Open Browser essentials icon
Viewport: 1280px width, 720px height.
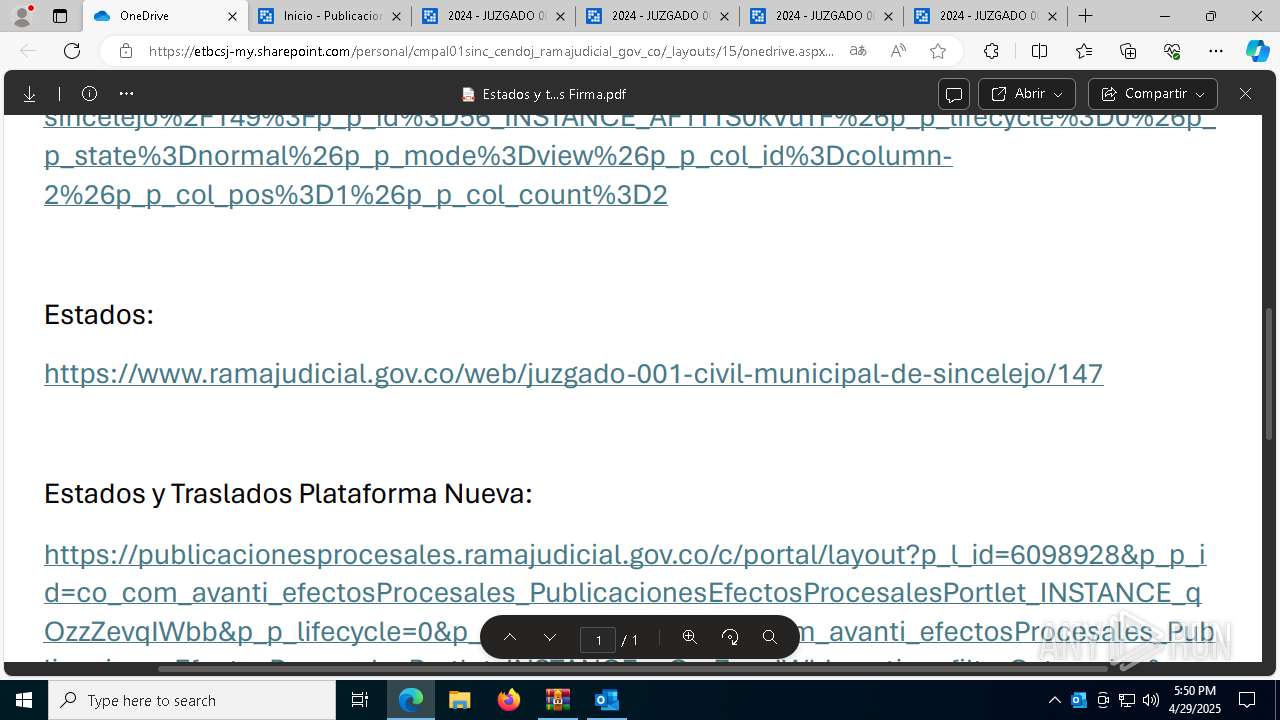click(x=1172, y=51)
